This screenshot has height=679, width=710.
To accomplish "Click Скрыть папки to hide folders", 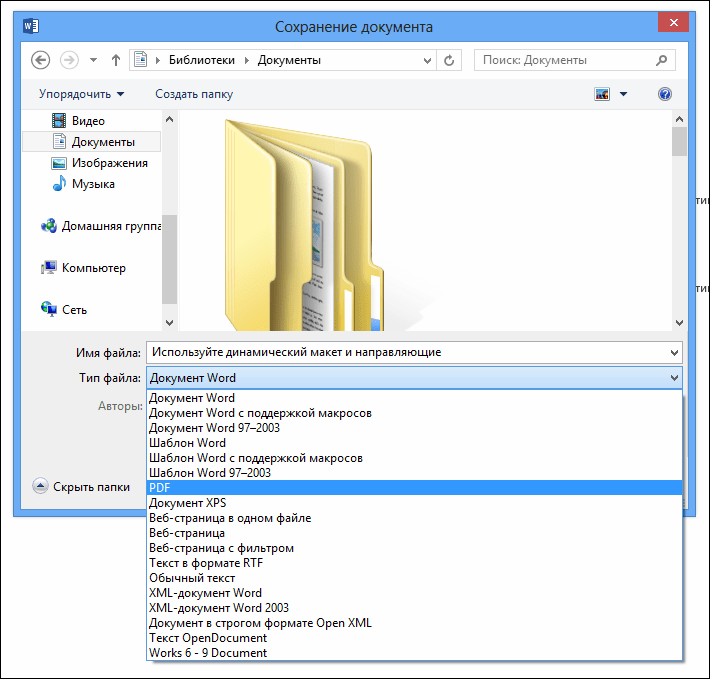I will click(82, 487).
